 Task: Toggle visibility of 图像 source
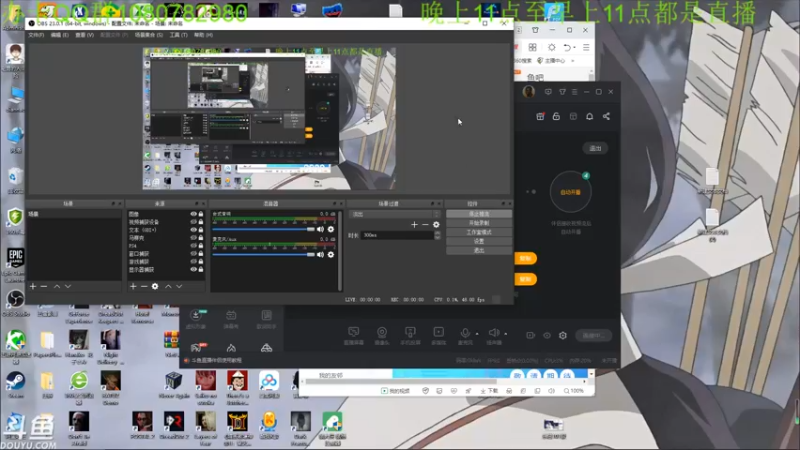click(x=193, y=214)
